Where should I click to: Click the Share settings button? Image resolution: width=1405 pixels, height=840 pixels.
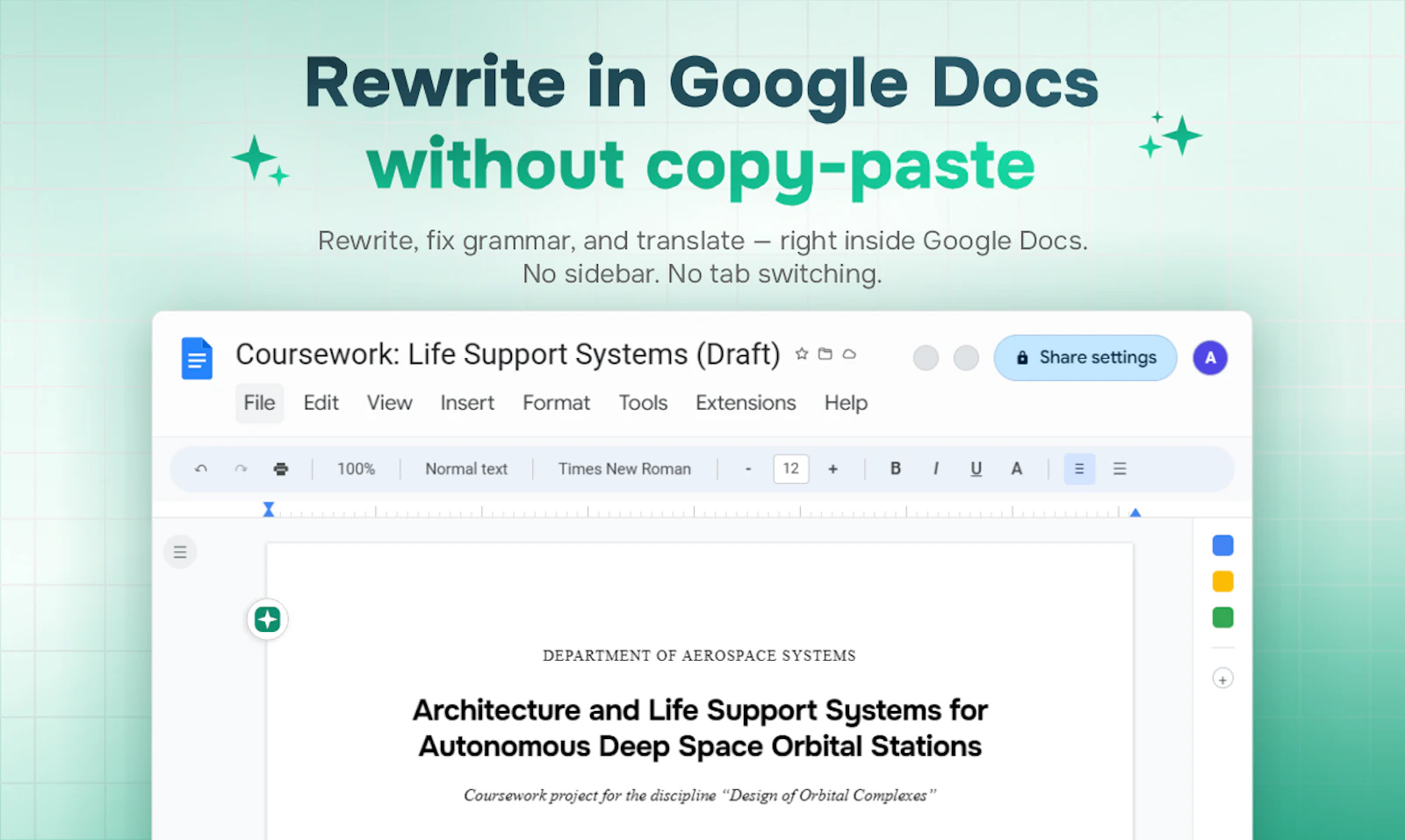[x=1085, y=358]
